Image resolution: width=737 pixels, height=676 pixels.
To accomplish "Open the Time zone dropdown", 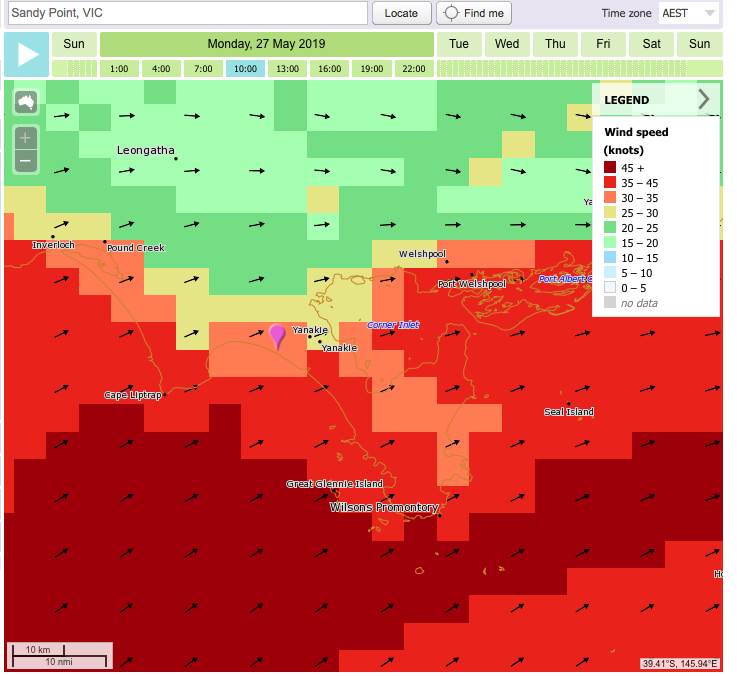I will 689,13.
